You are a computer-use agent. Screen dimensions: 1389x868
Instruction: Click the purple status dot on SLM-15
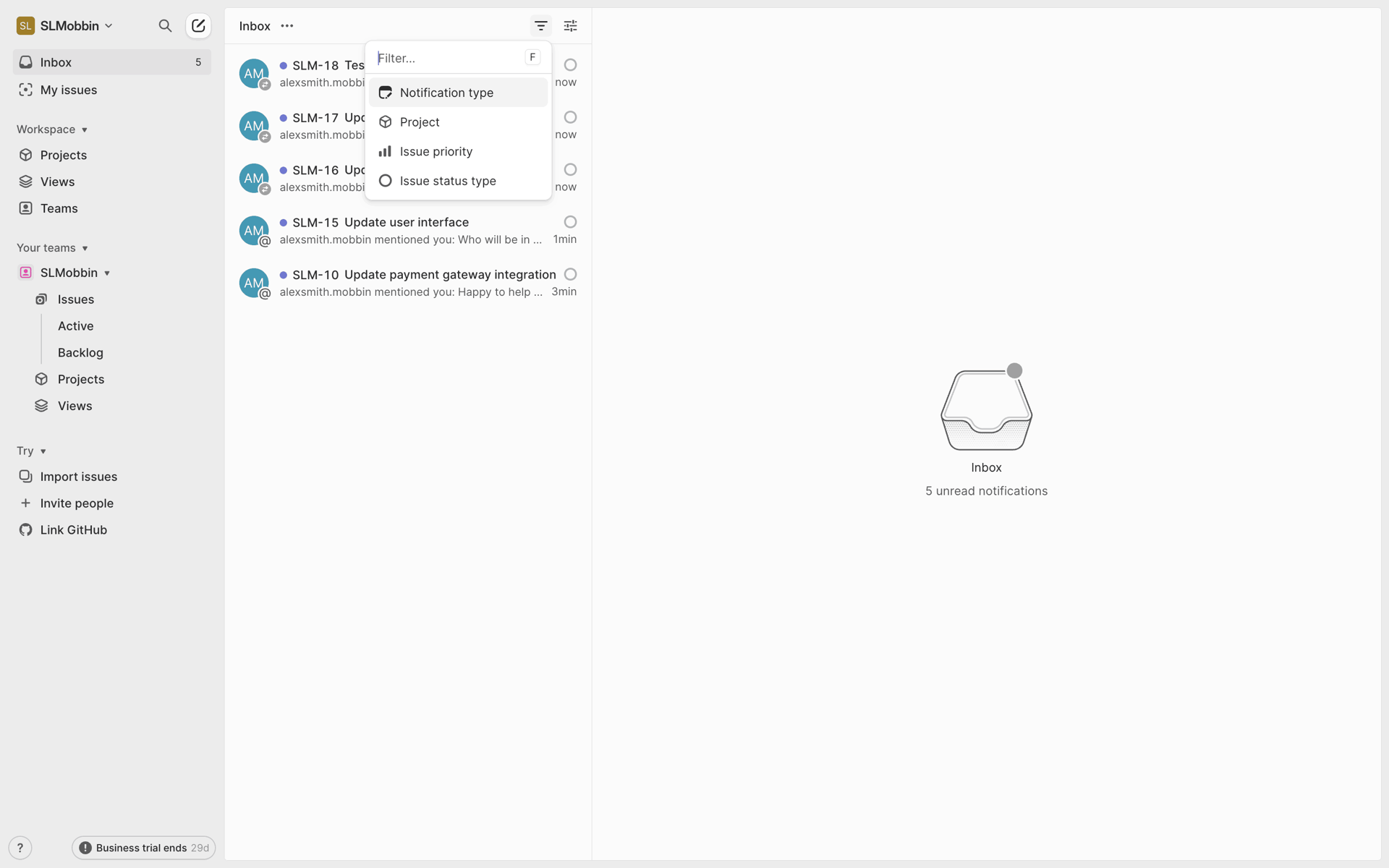pyautogui.click(x=284, y=223)
